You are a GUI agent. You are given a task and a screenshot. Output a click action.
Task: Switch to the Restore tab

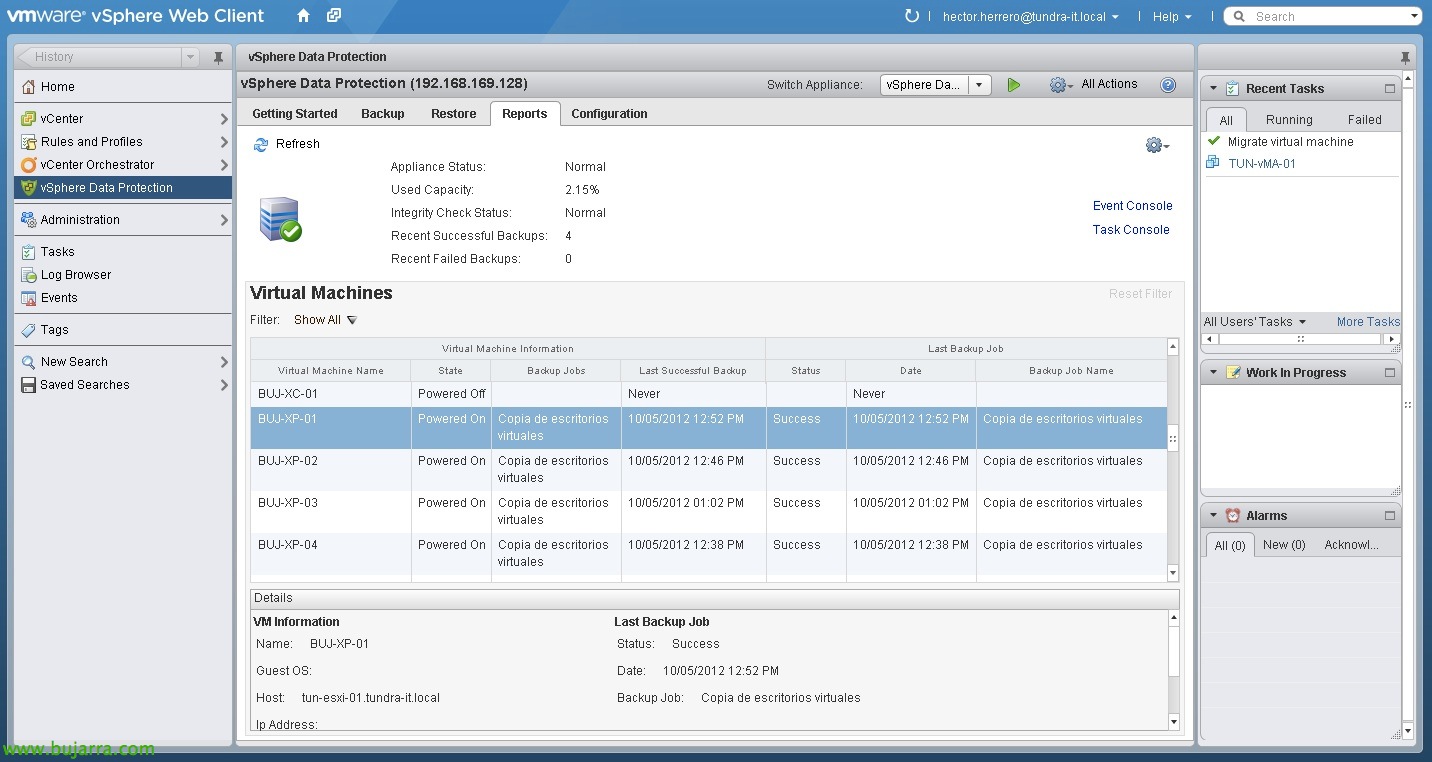[x=454, y=114]
